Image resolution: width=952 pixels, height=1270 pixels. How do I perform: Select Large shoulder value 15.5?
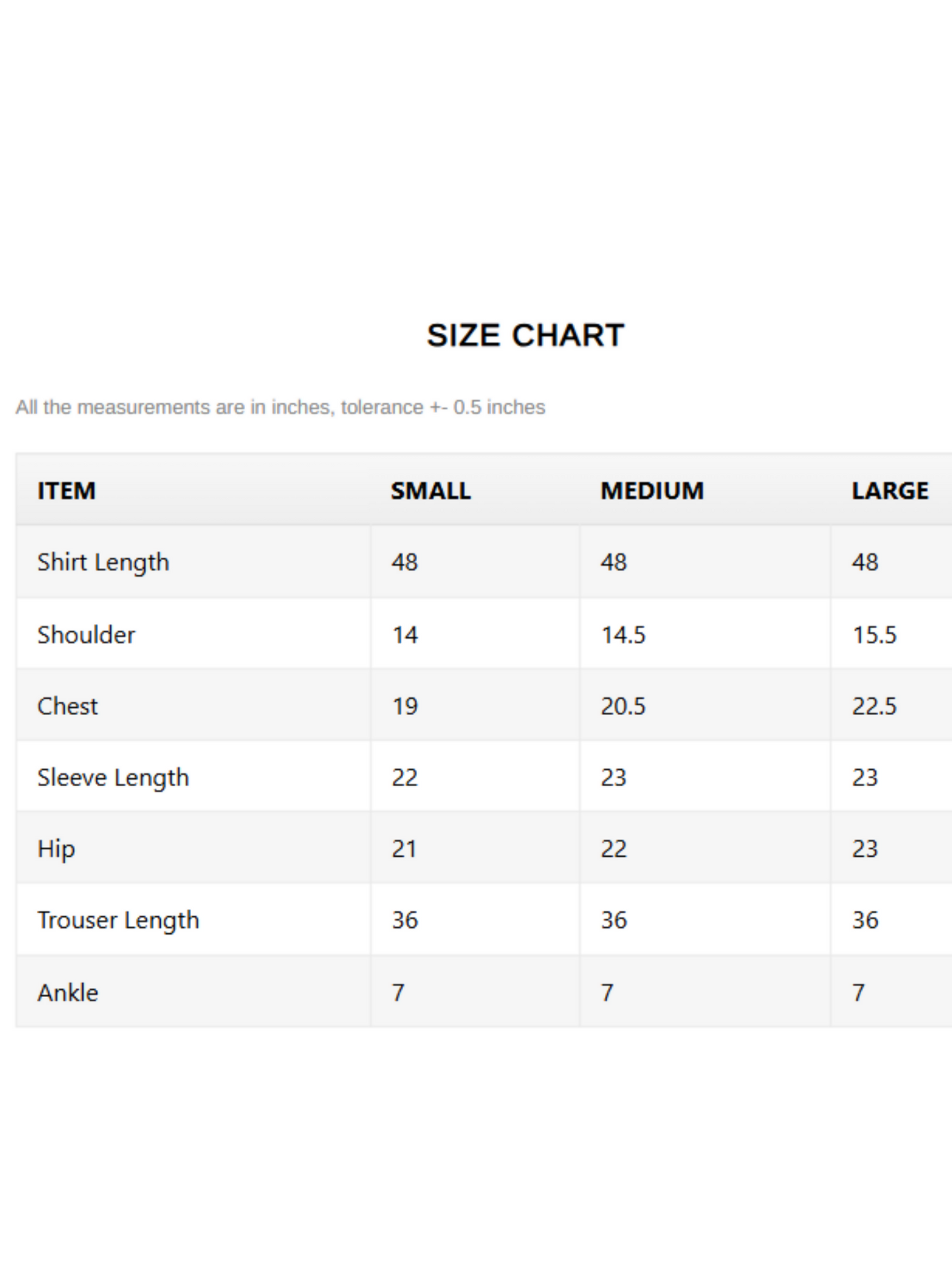click(x=875, y=635)
